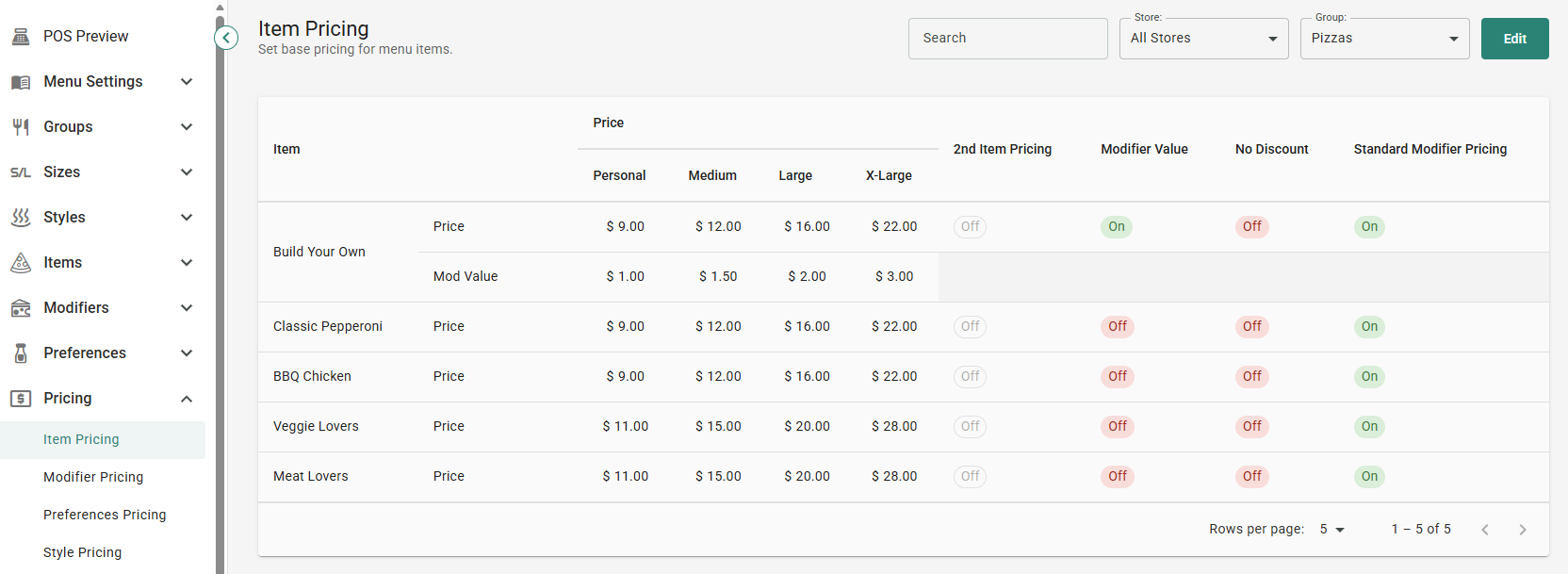Click the green Edit button

1514,39
